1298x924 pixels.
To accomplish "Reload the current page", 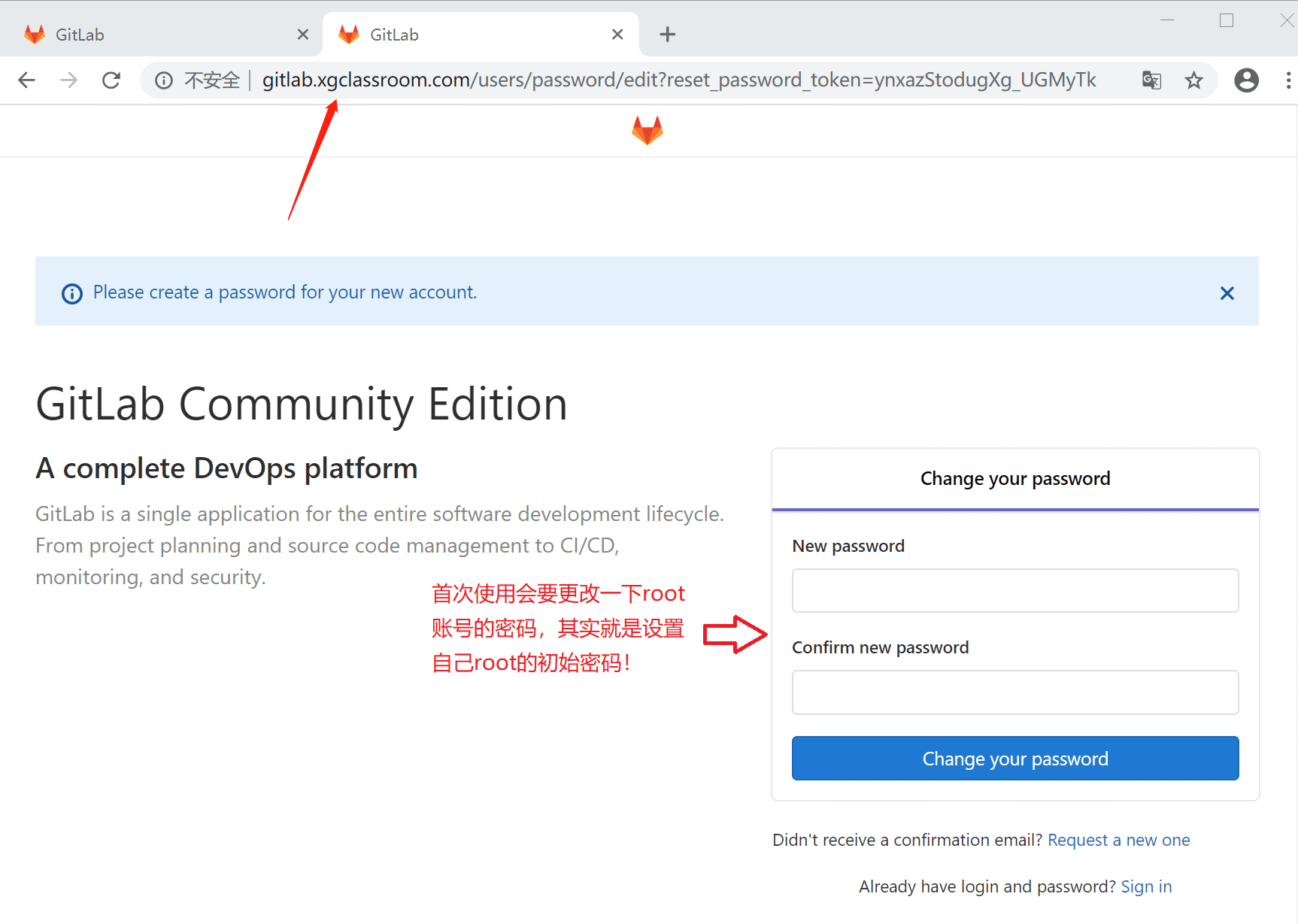I will [111, 80].
